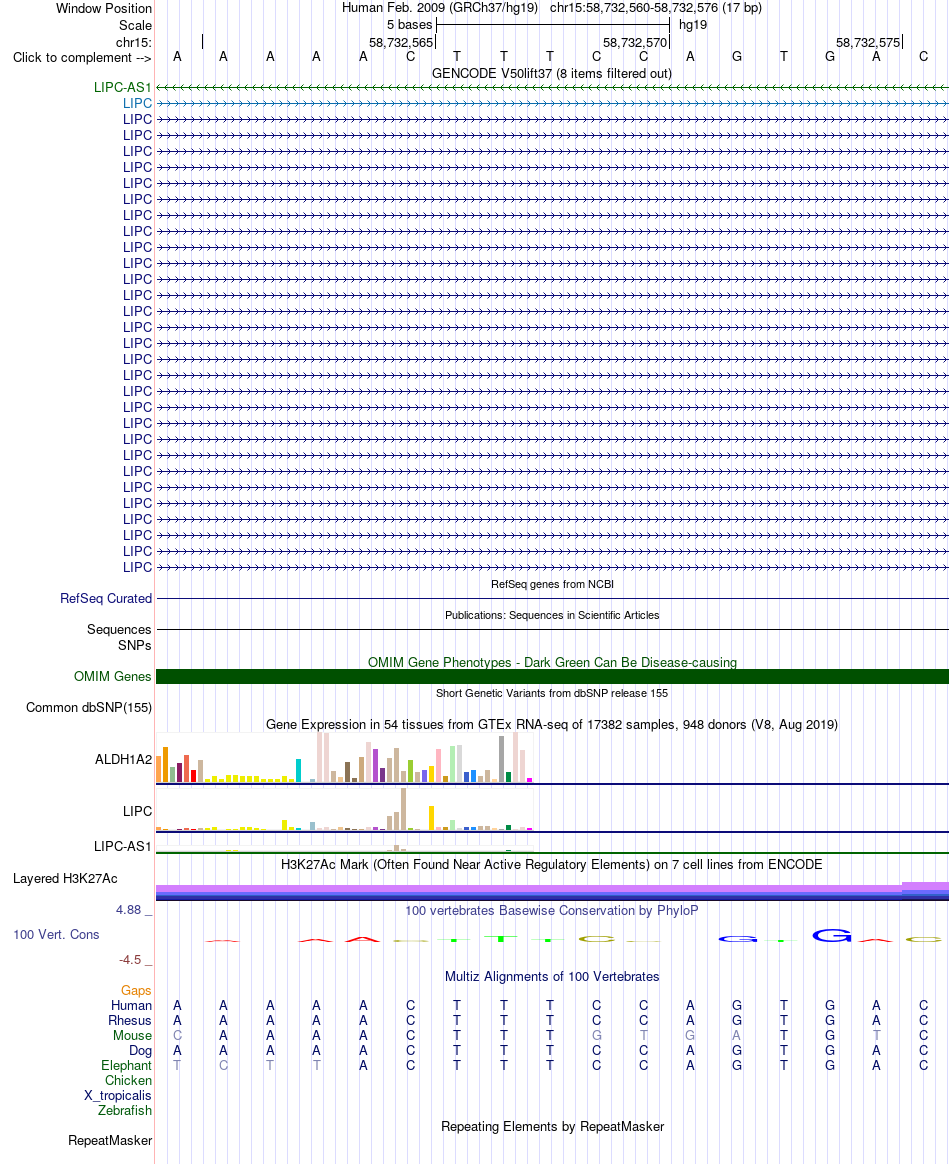
Task: Click the ALDH1A2 expression label
Action: click(123, 759)
